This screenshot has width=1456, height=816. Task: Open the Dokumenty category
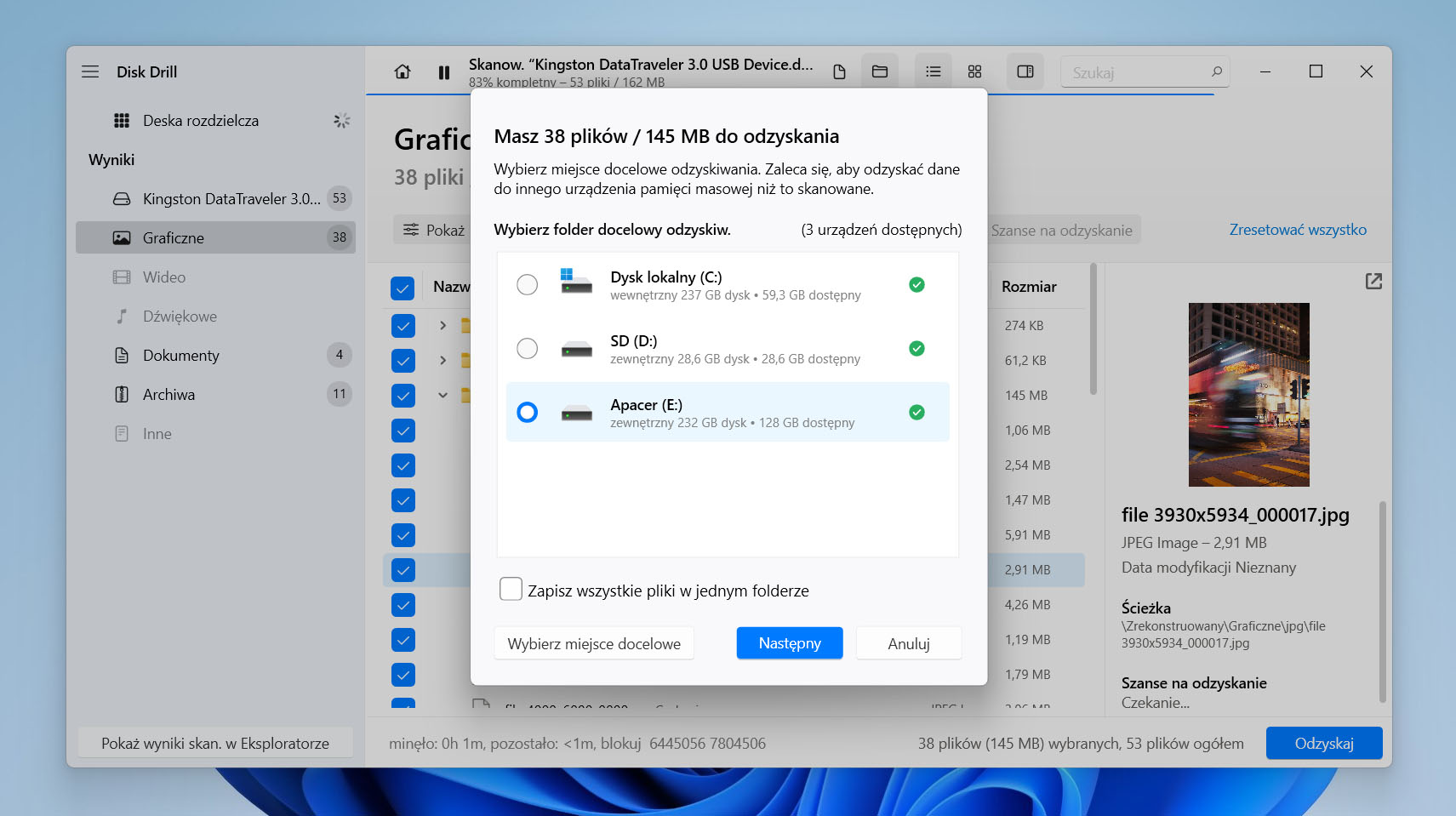(x=215, y=355)
